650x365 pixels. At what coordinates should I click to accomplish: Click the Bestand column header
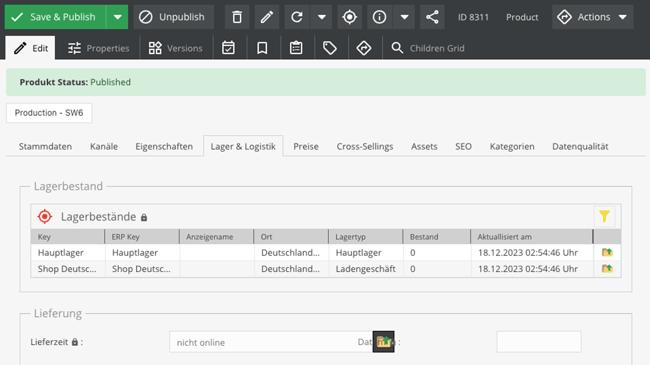point(437,237)
